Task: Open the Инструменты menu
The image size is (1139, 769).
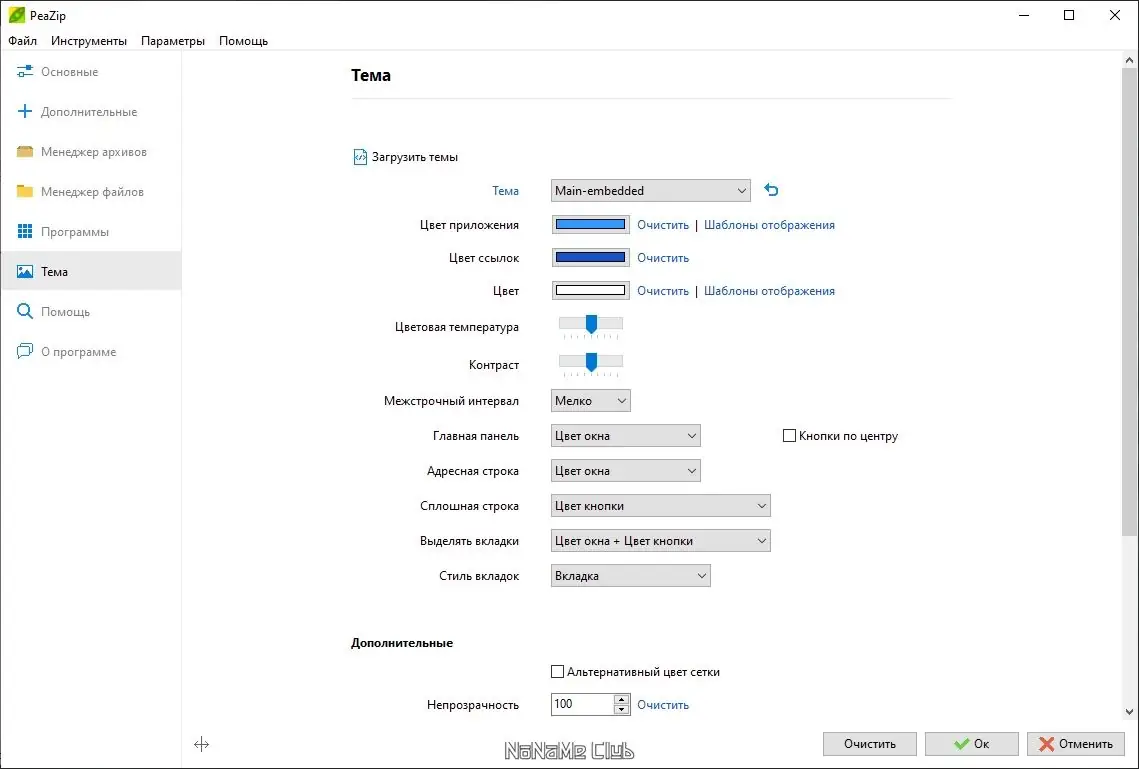Action: tap(89, 41)
